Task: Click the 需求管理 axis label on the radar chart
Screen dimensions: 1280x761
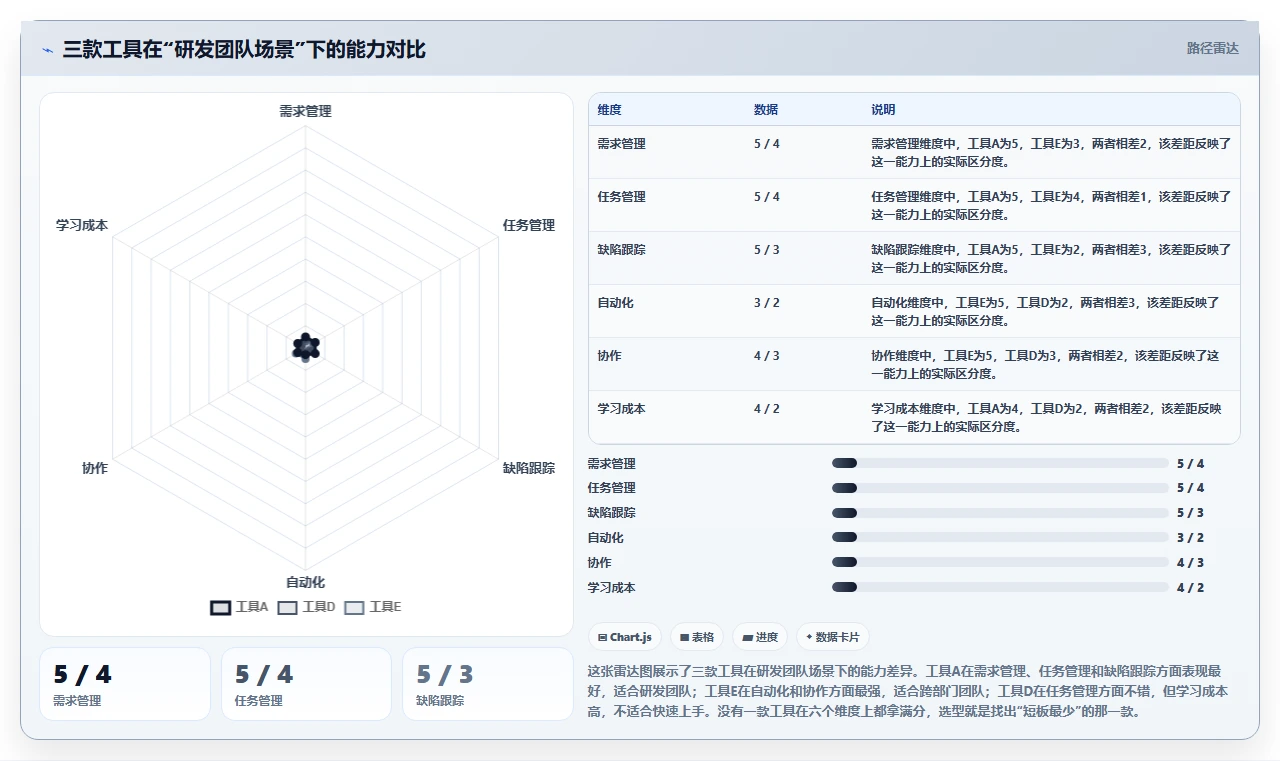Action: [x=305, y=111]
